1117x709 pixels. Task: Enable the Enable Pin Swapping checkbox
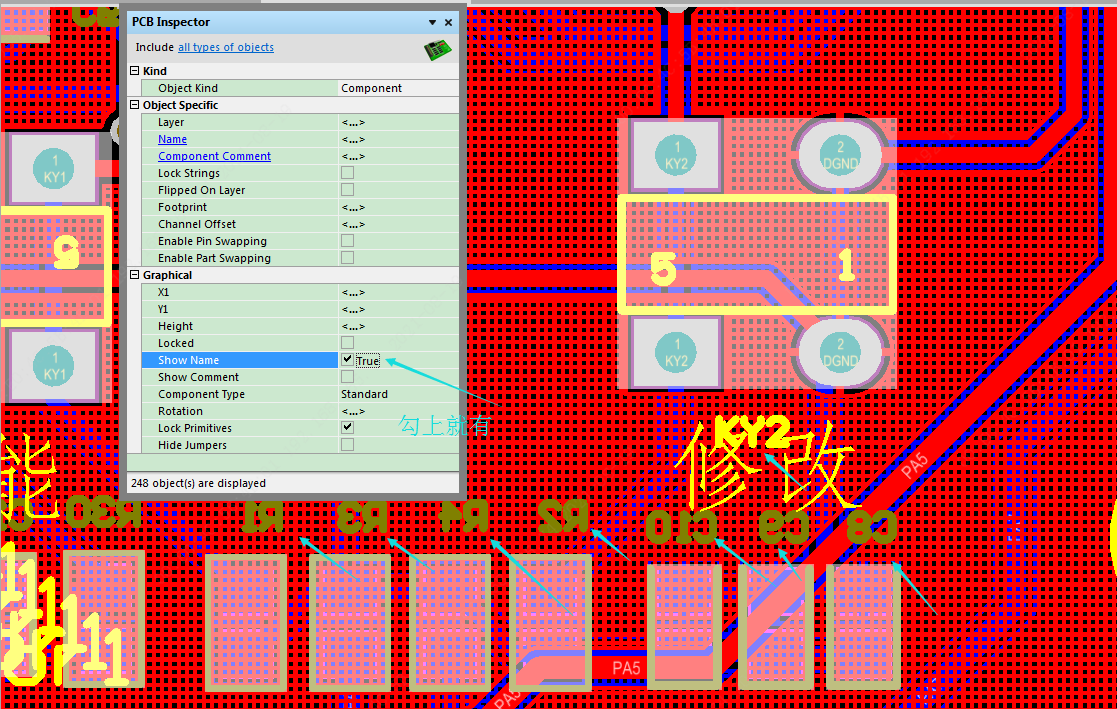(347, 241)
